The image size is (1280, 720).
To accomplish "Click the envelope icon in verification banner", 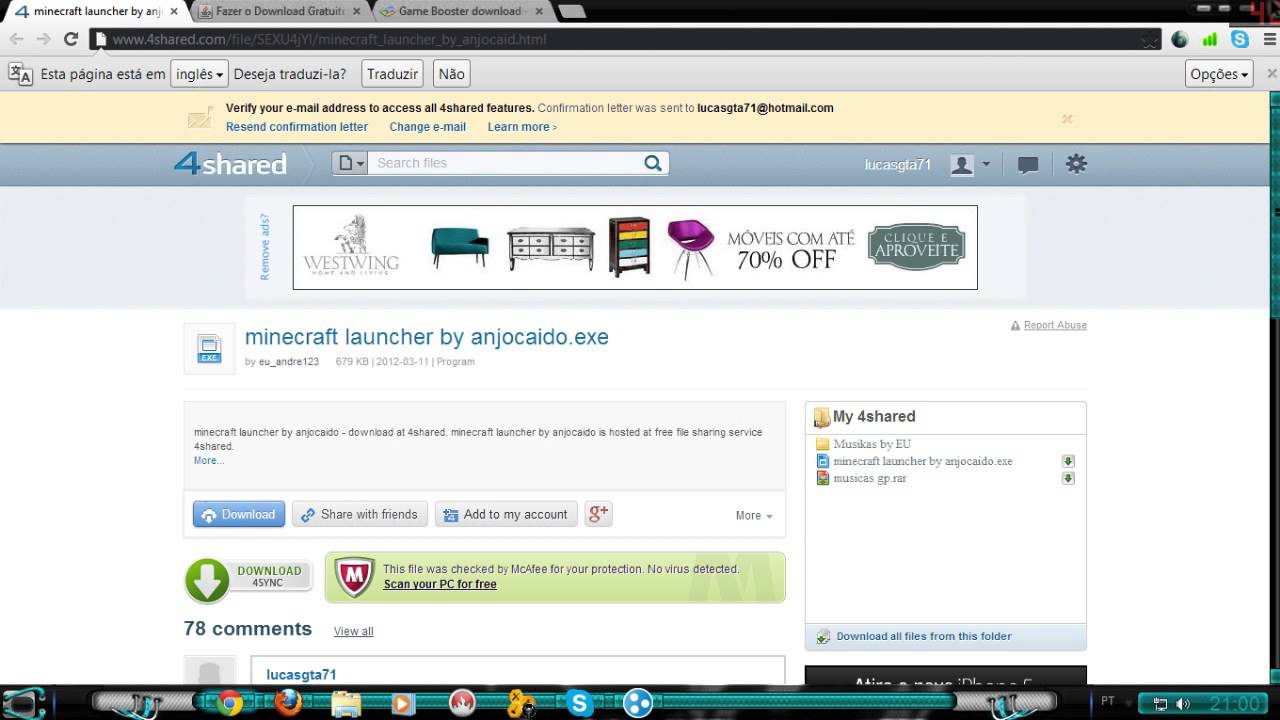I will click(x=200, y=118).
